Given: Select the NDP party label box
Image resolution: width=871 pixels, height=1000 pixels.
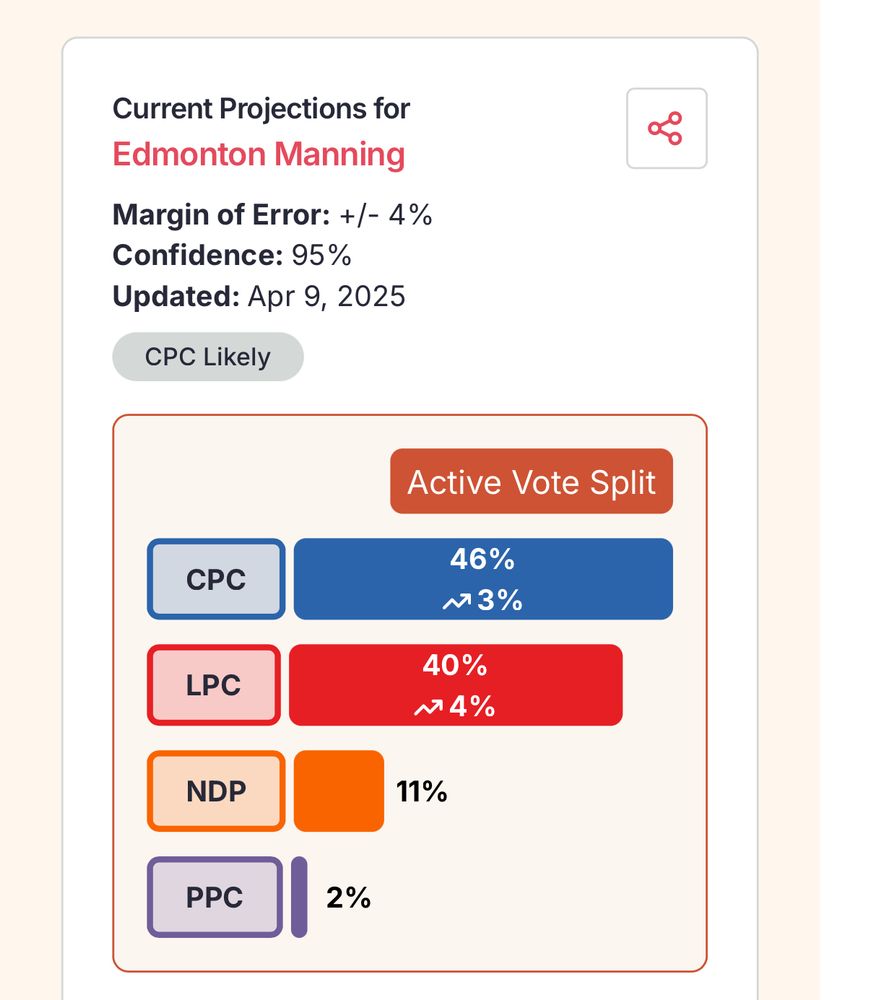Looking at the screenshot, I should point(216,791).
